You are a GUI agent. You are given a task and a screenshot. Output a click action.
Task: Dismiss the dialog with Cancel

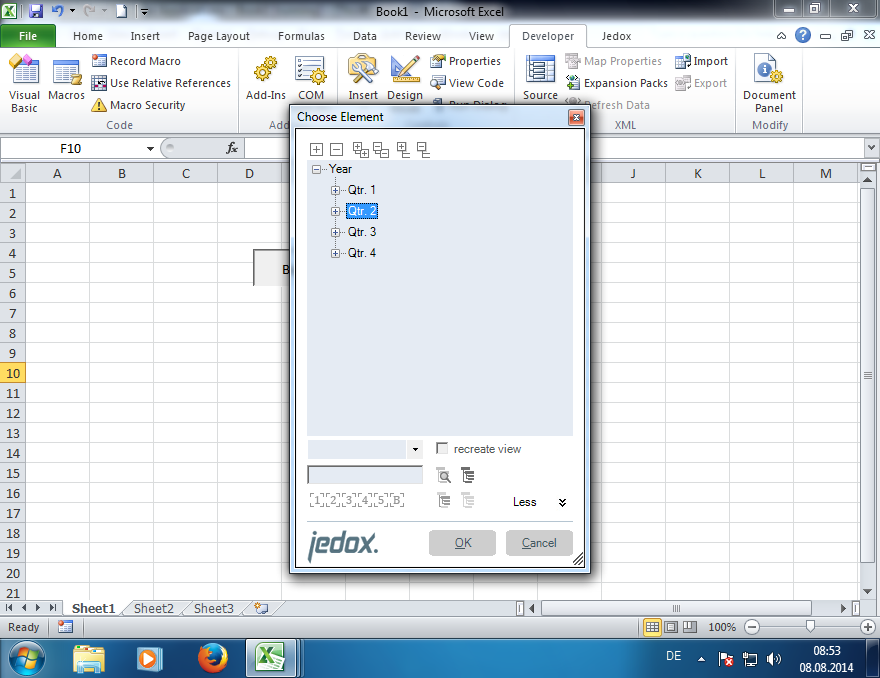pos(539,543)
